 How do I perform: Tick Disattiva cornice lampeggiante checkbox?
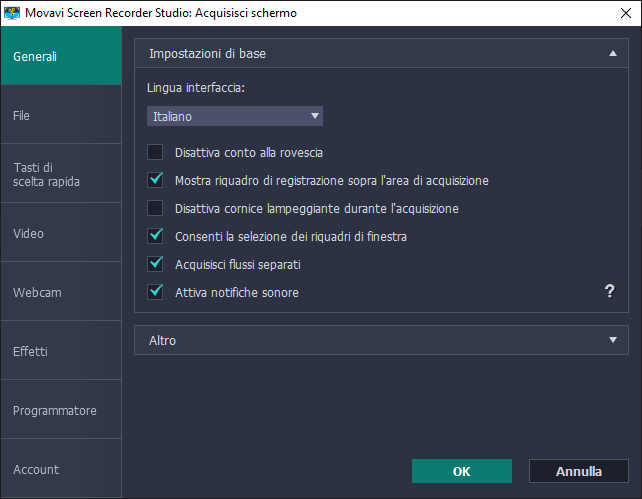pos(155,209)
